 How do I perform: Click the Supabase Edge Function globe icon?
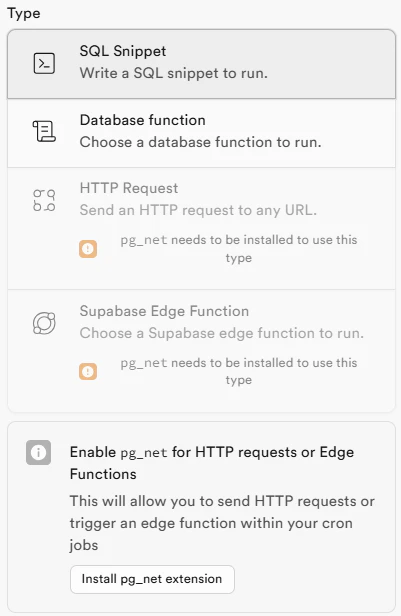pos(44,323)
